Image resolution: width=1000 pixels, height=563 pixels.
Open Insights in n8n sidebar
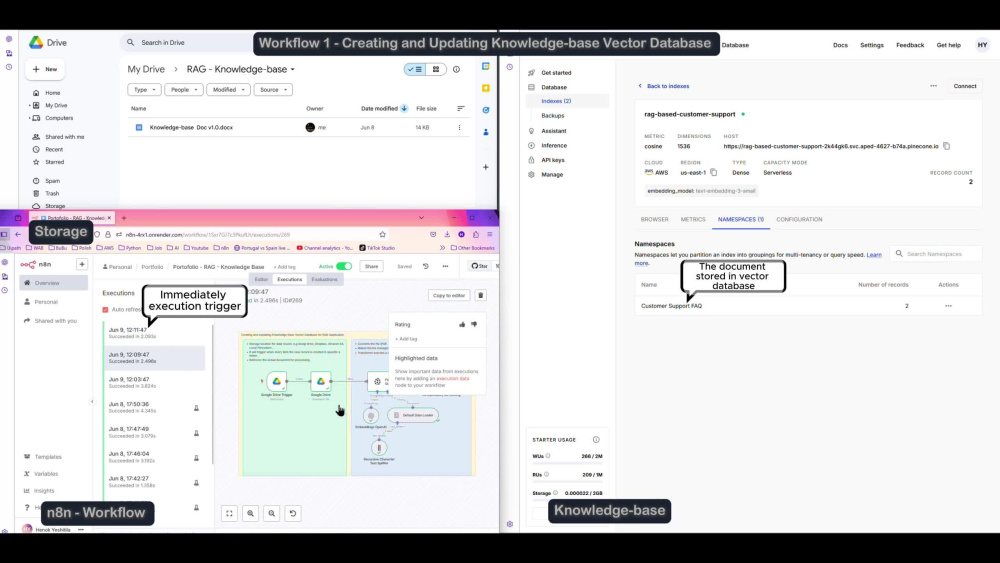(x=44, y=491)
